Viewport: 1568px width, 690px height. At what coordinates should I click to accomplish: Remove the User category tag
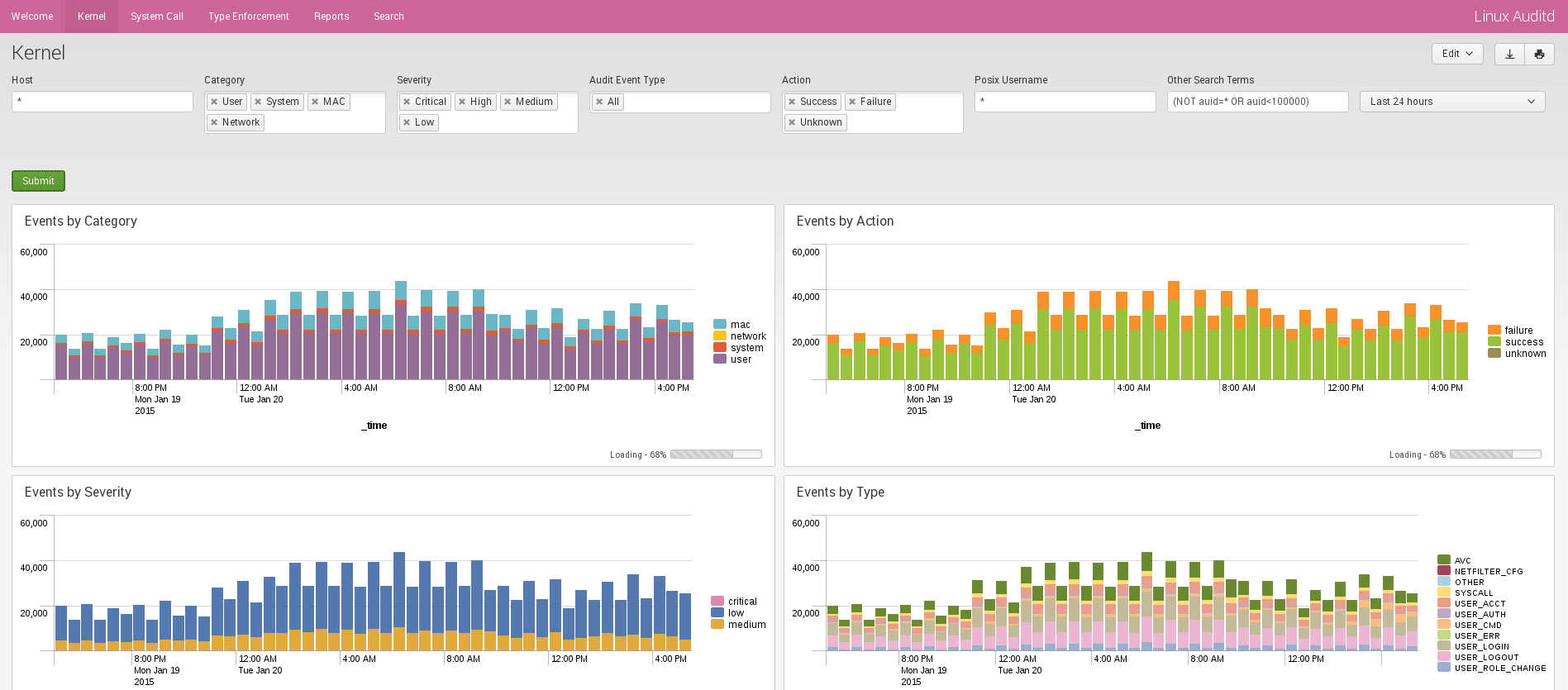point(214,102)
